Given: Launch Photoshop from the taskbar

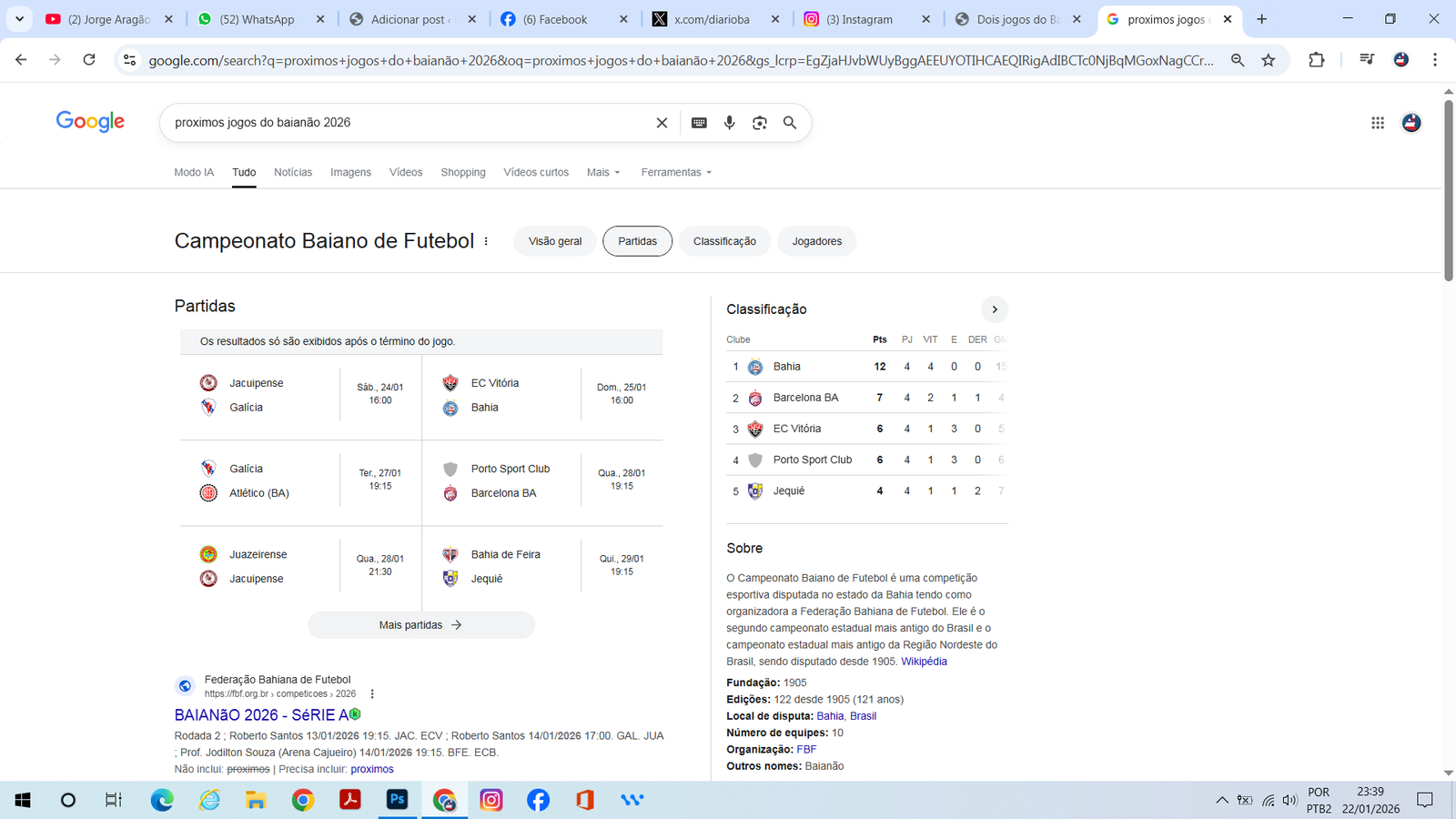Looking at the screenshot, I should coord(397,800).
